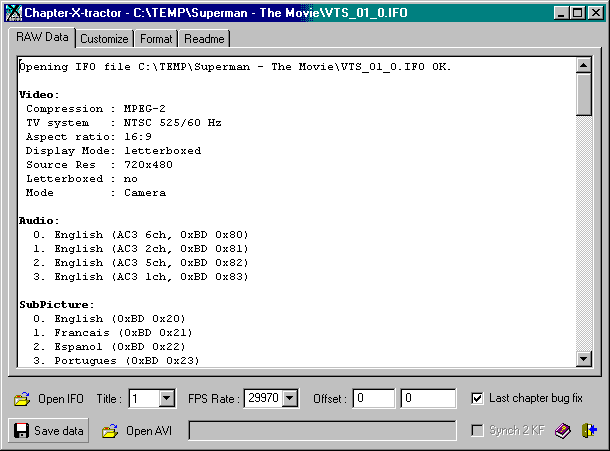Image resolution: width=610 pixels, height=451 pixels.
Task: Switch to the Customize tab
Action: 104,39
